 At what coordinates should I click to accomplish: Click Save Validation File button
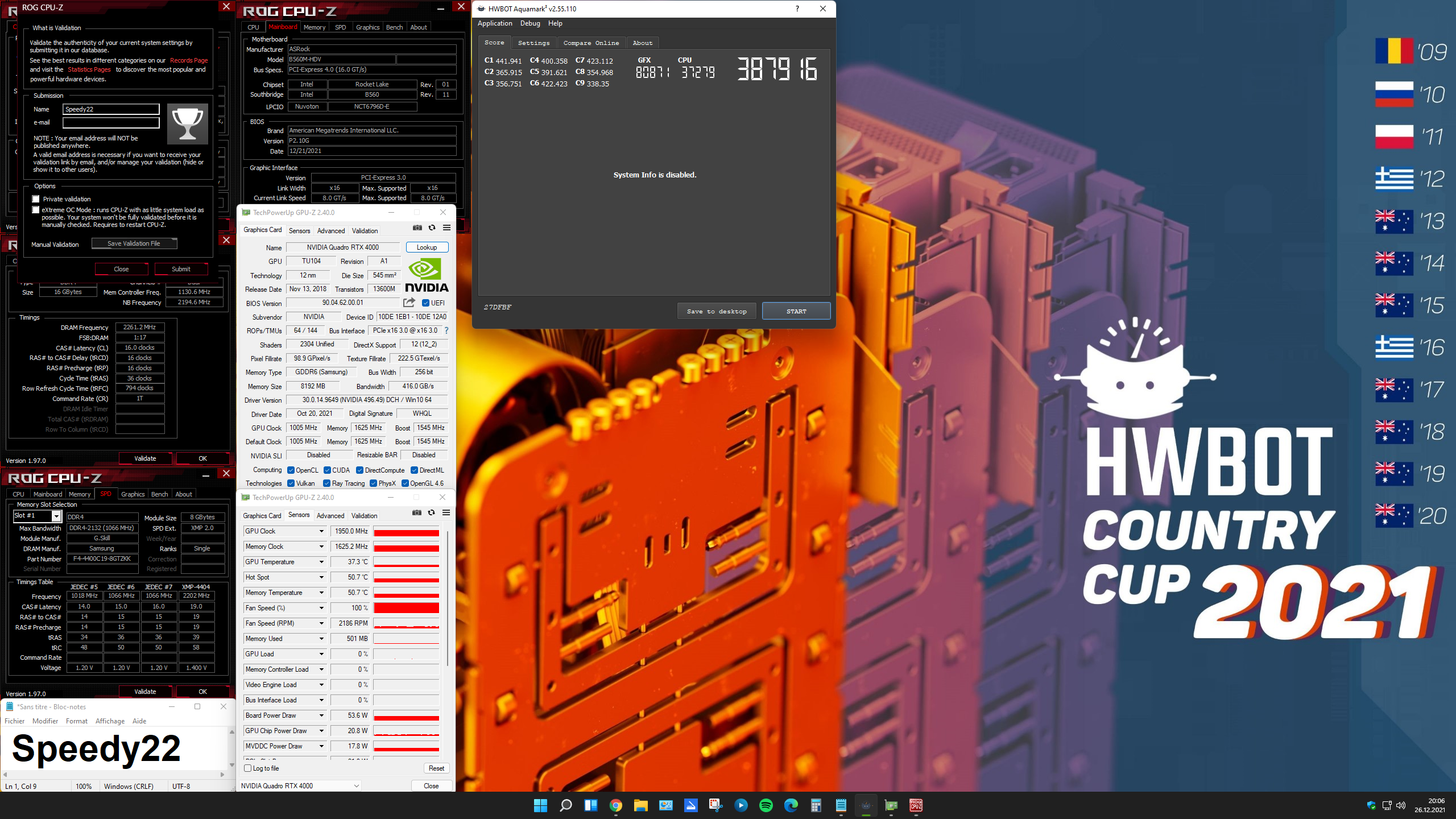click(134, 243)
